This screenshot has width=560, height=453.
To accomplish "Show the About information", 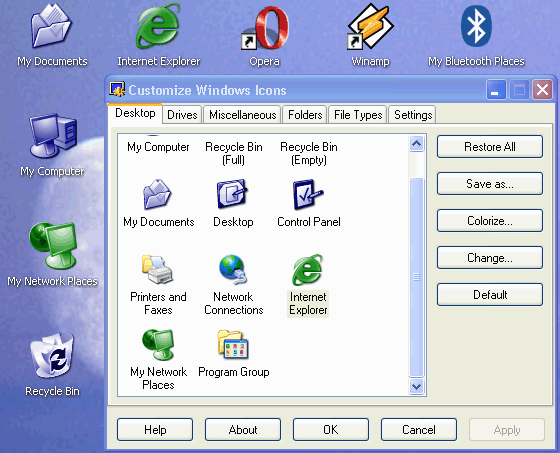I will (x=243, y=429).
